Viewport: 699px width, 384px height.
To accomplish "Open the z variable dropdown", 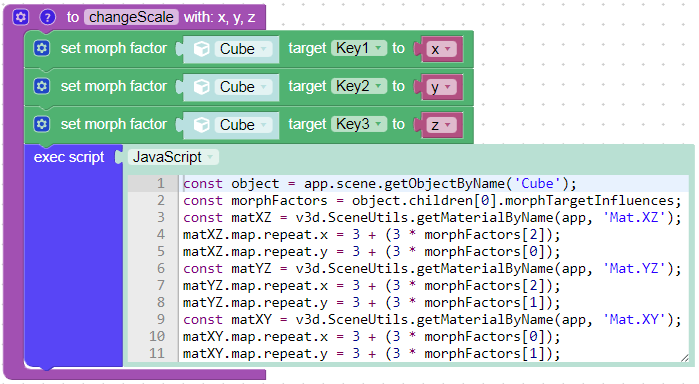I will pos(441,125).
